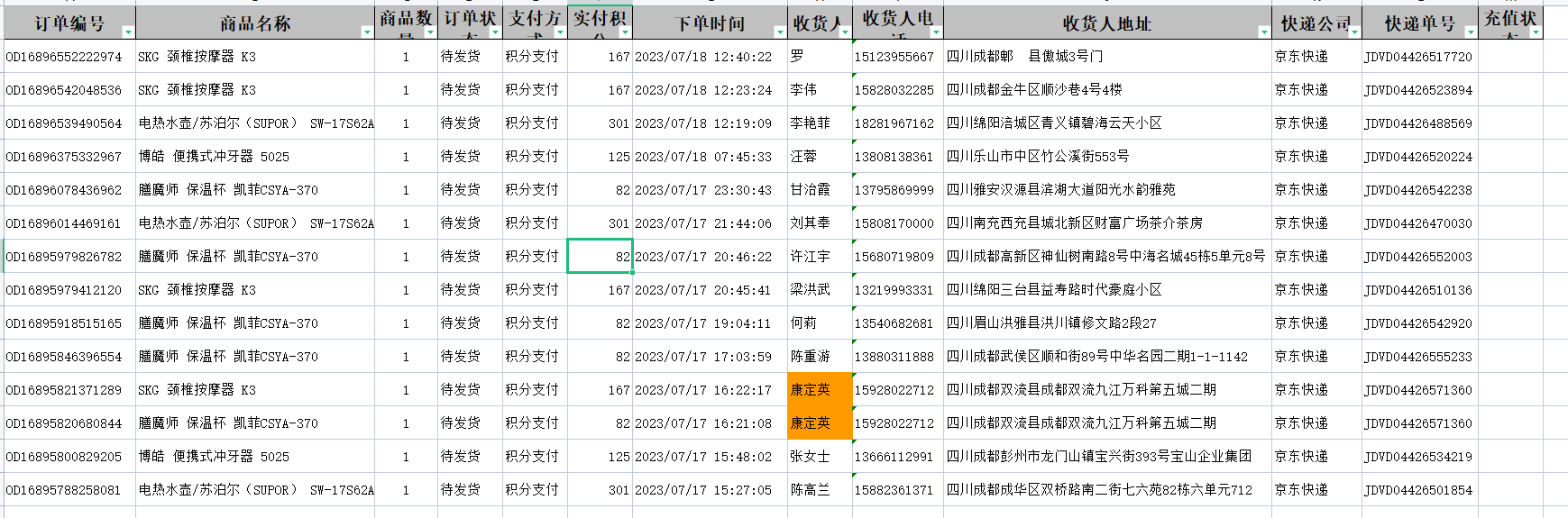Select phone number cell 13666112991
Screen dimensions: 1568x518
coord(898,456)
